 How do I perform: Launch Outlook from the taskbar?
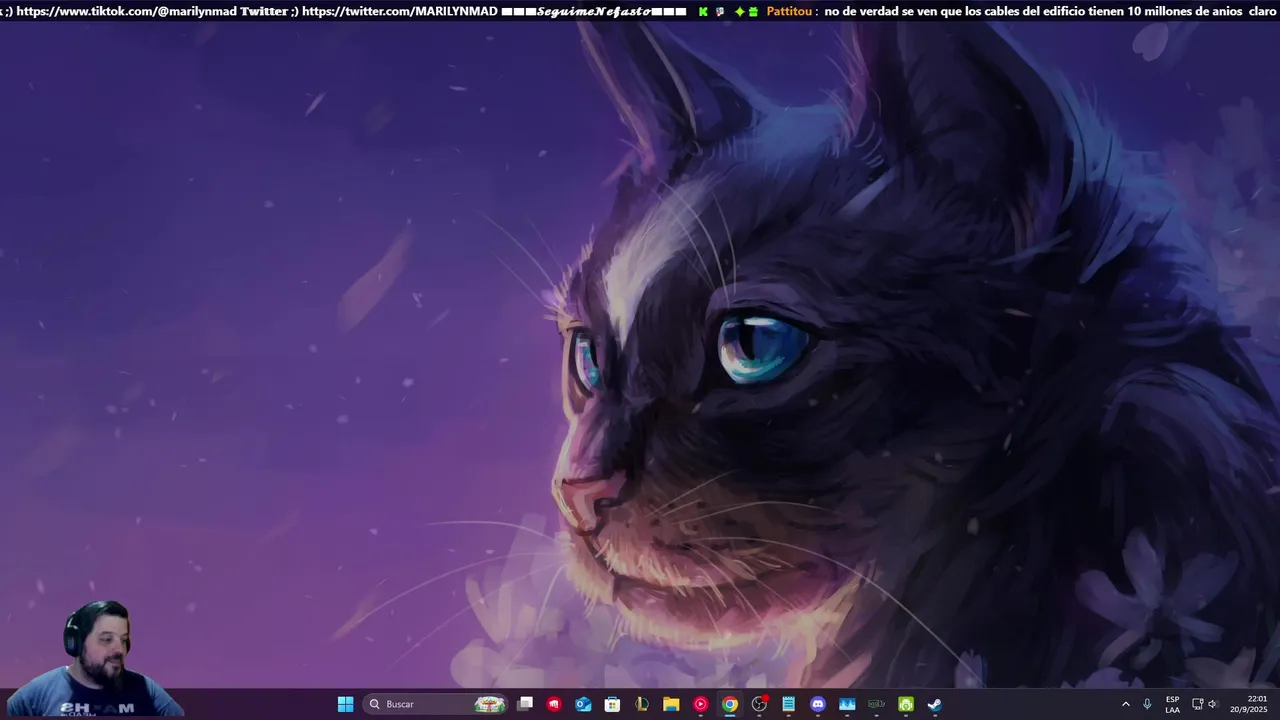click(x=583, y=704)
